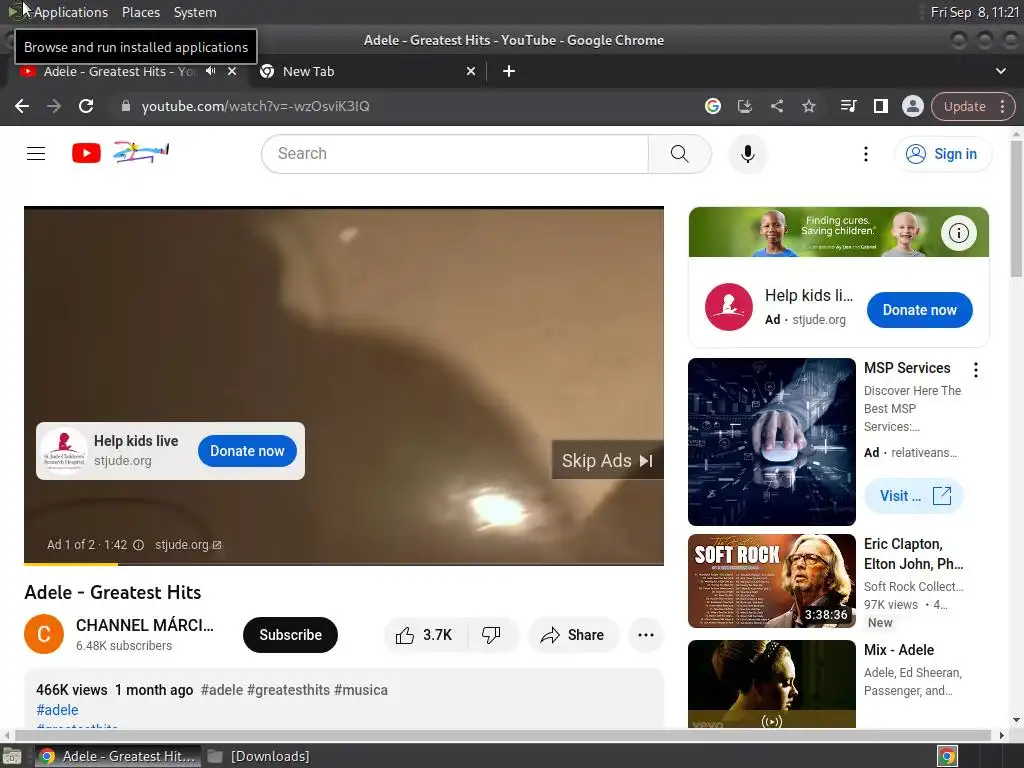Close the Adele - Greatest Hits tab
The image size is (1024, 768).
(x=232, y=71)
